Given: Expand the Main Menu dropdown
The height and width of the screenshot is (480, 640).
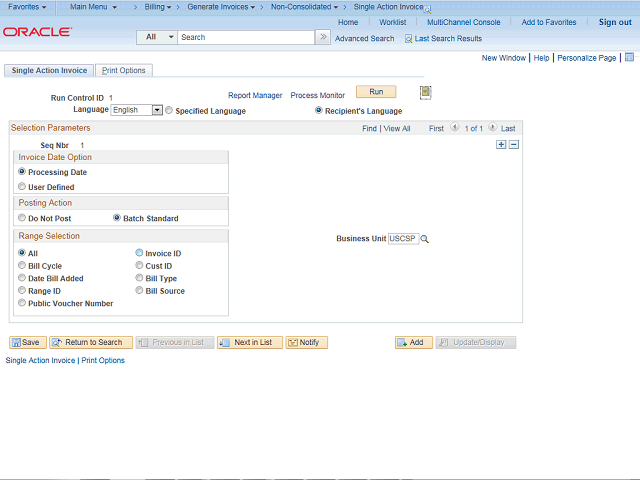Looking at the screenshot, I should click(x=93, y=7).
